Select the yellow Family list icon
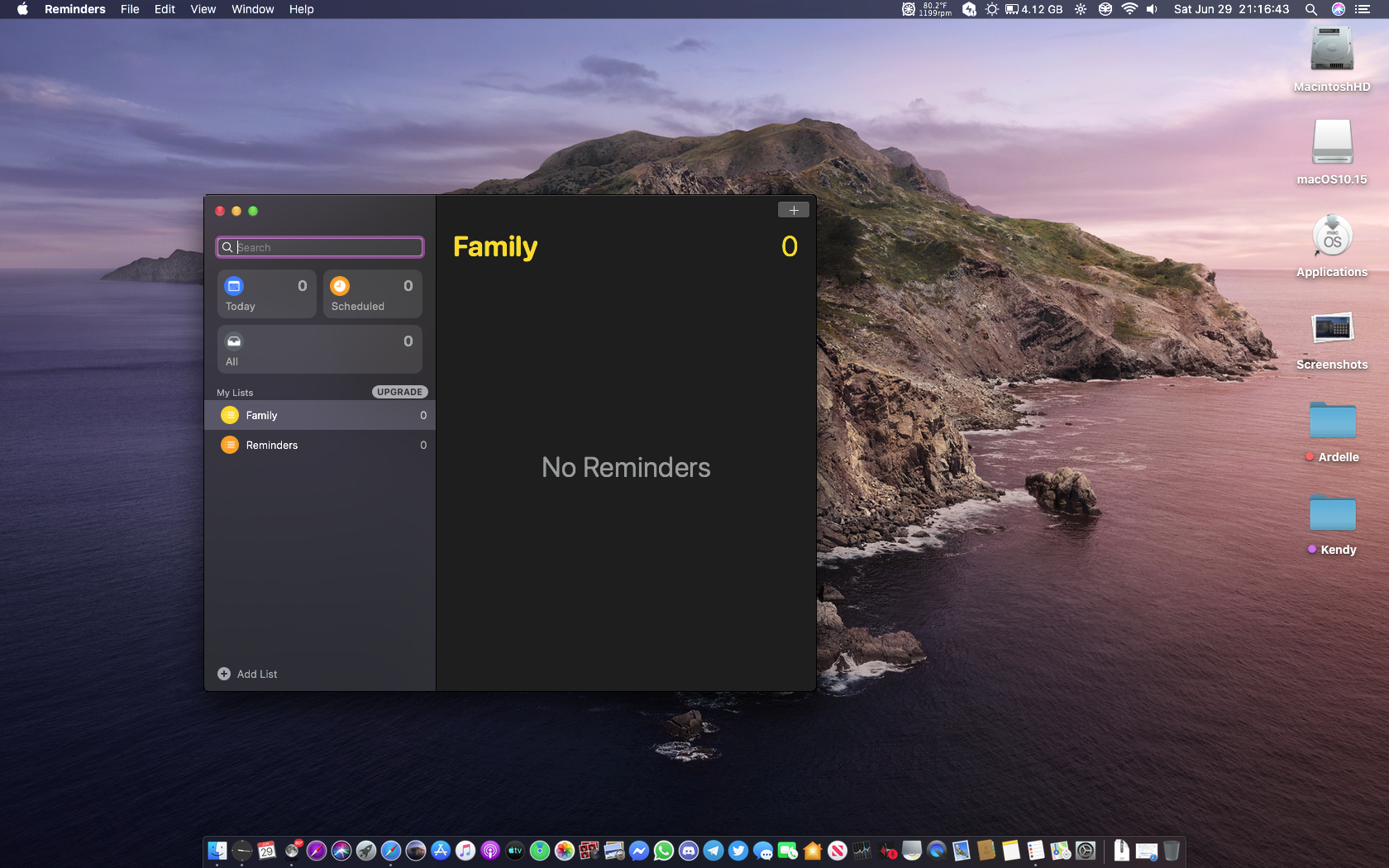The width and height of the screenshot is (1389, 868). [x=230, y=415]
